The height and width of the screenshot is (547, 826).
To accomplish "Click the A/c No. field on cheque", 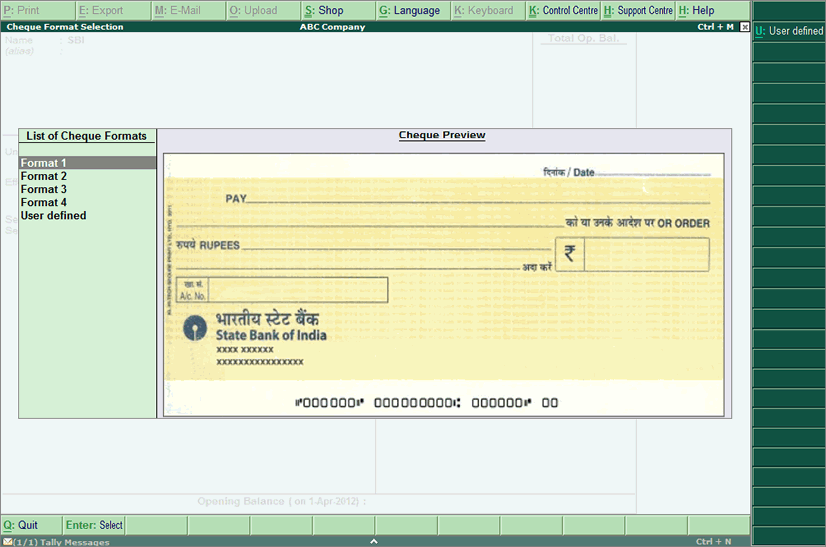I will pos(282,290).
